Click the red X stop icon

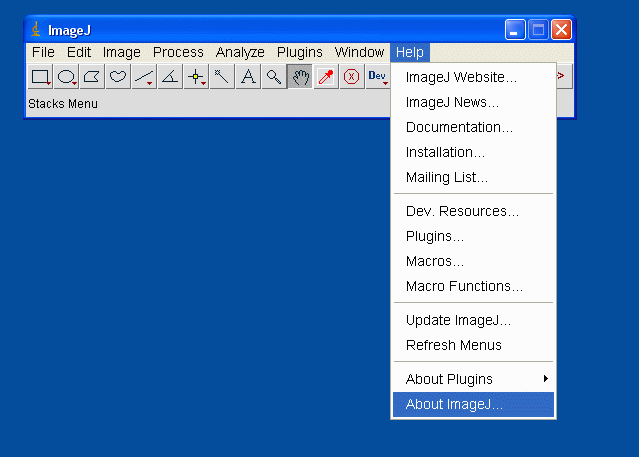click(x=352, y=77)
